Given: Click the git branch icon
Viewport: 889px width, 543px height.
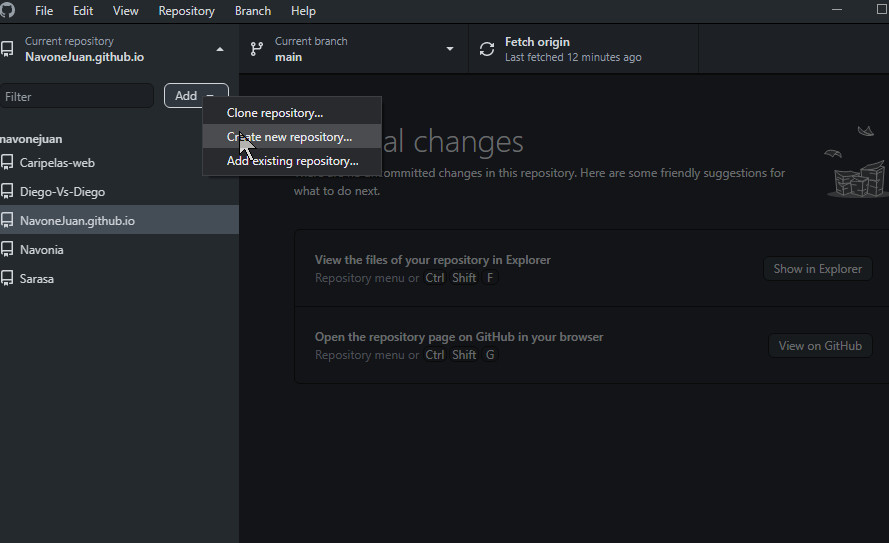Looking at the screenshot, I should (257, 49).
